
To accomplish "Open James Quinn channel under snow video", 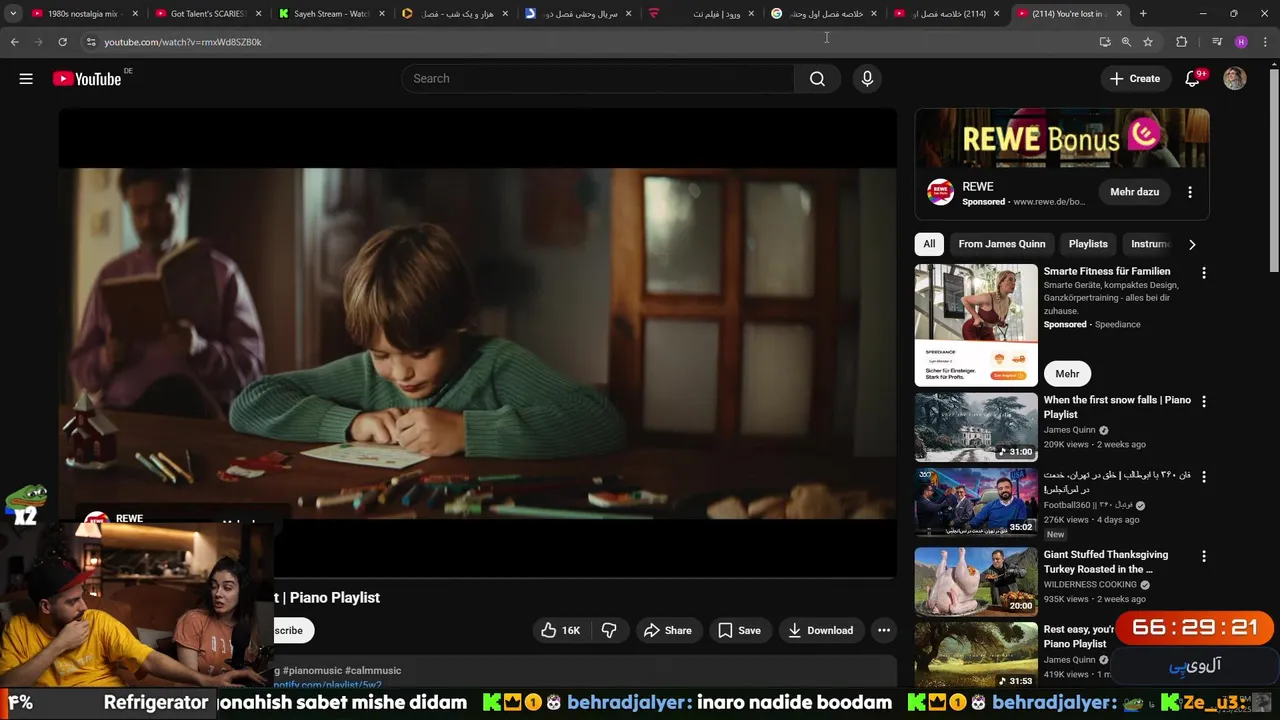I will pyautogui.click(x=1069, y=430).
